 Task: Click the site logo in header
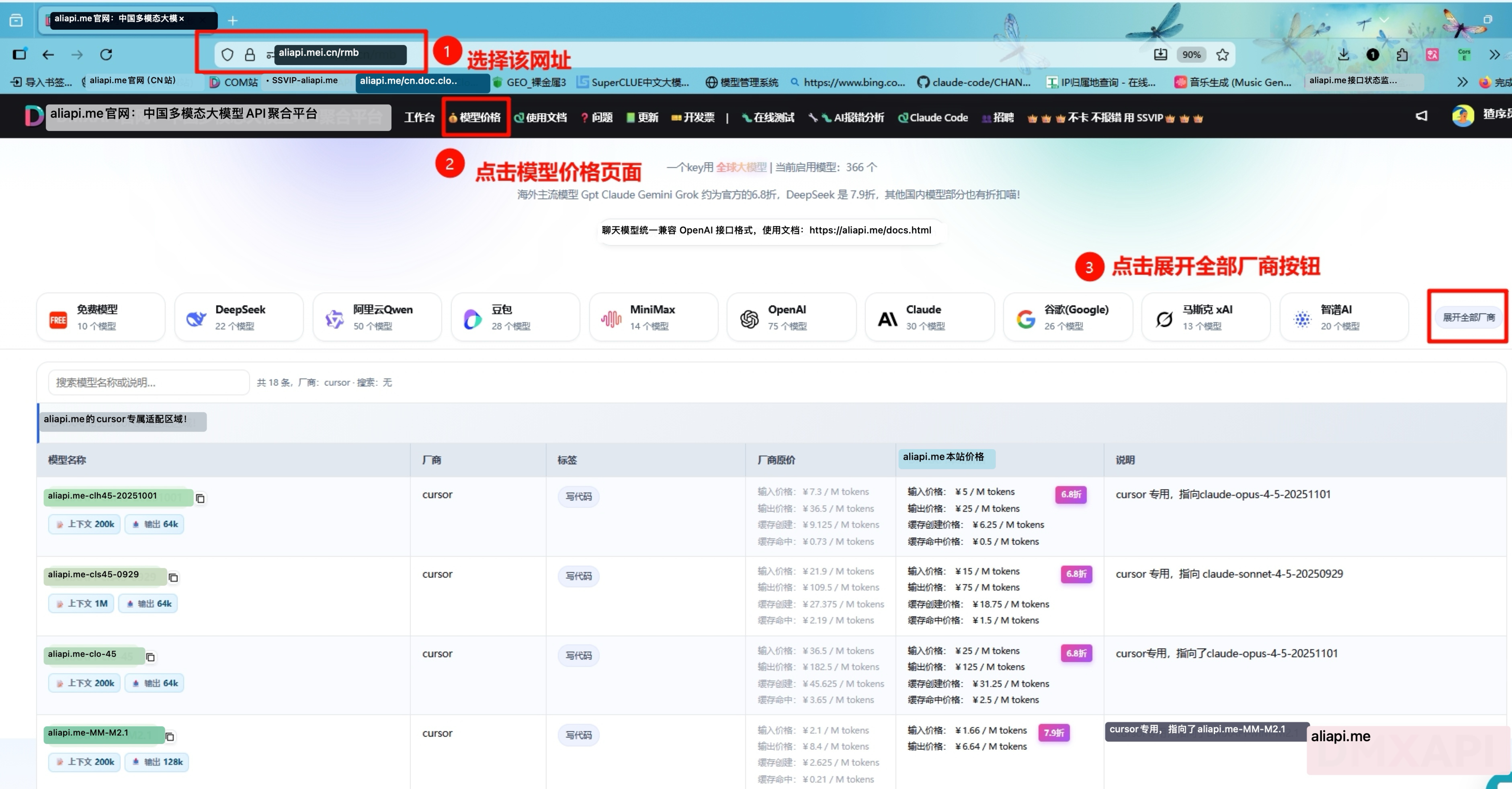point(34,116)
